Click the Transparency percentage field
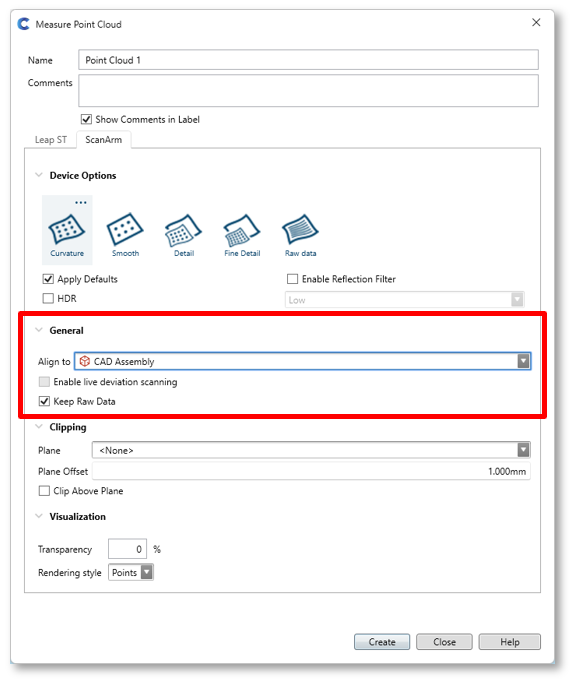Image resolution: width=572 pixels, height=685 pixels. [x=127, y=549]
